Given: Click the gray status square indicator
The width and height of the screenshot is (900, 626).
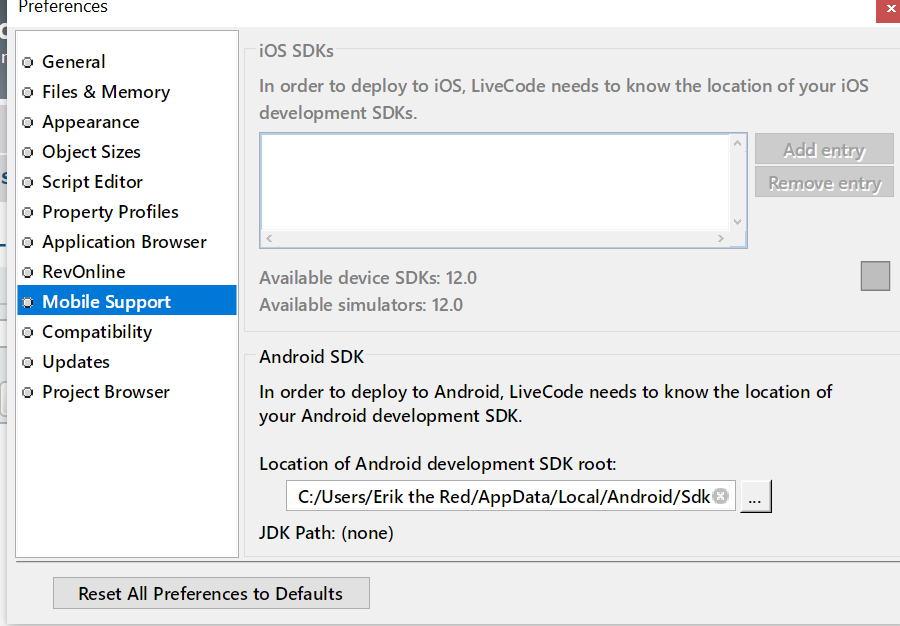Looking at the screenshot, I should [875, 276].
